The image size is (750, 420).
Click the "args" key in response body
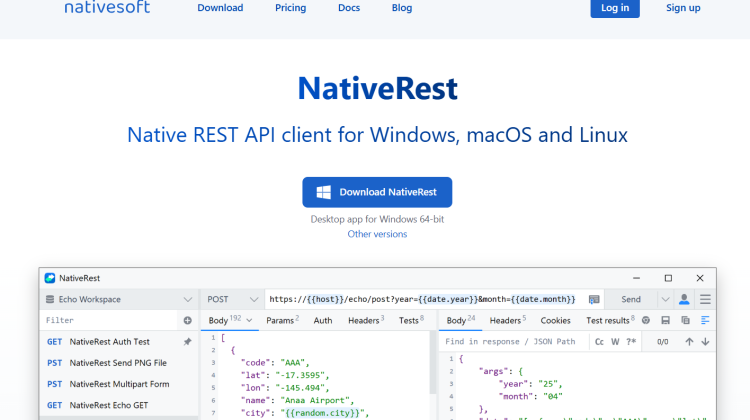(x=494, y=371)
